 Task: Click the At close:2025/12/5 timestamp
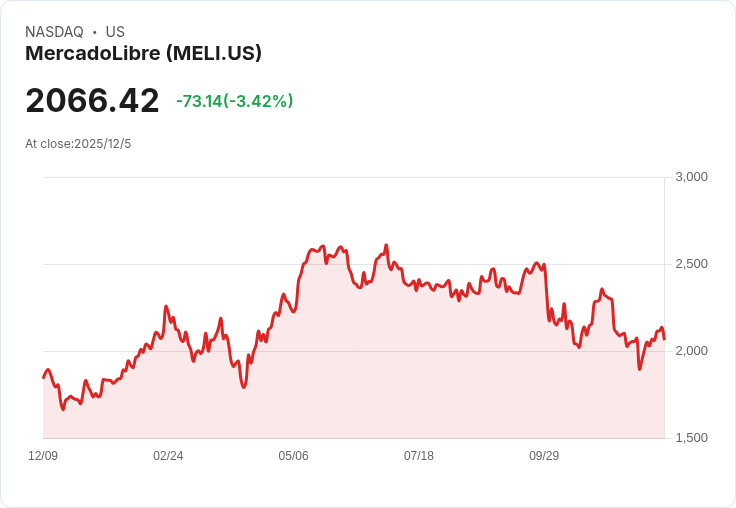pyautogui.click(x=78, y=144)
